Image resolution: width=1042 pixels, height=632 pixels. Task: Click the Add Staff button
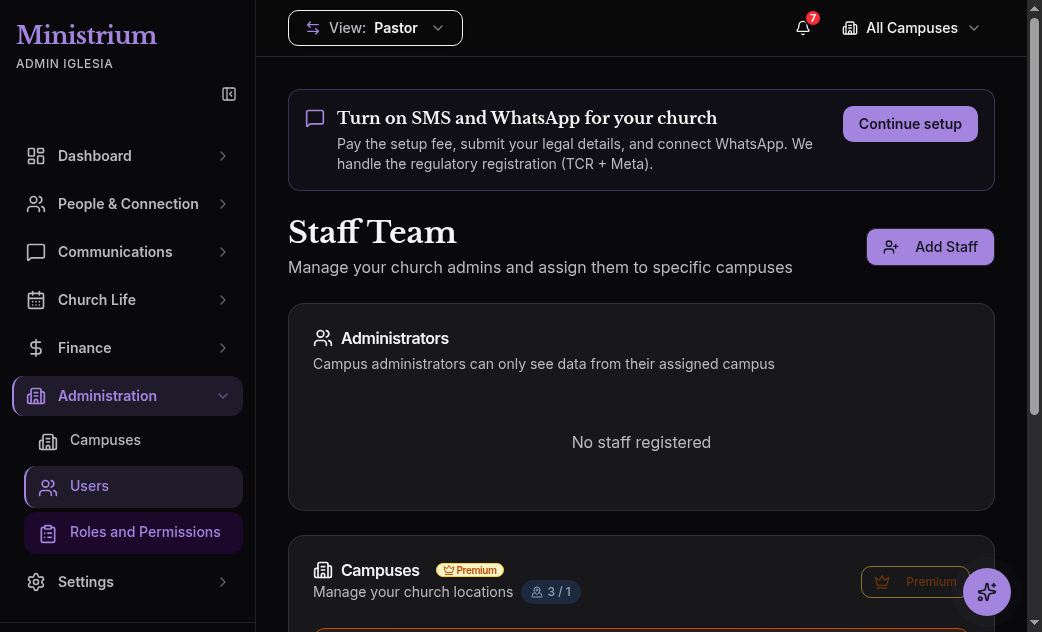tap(930, 247)
